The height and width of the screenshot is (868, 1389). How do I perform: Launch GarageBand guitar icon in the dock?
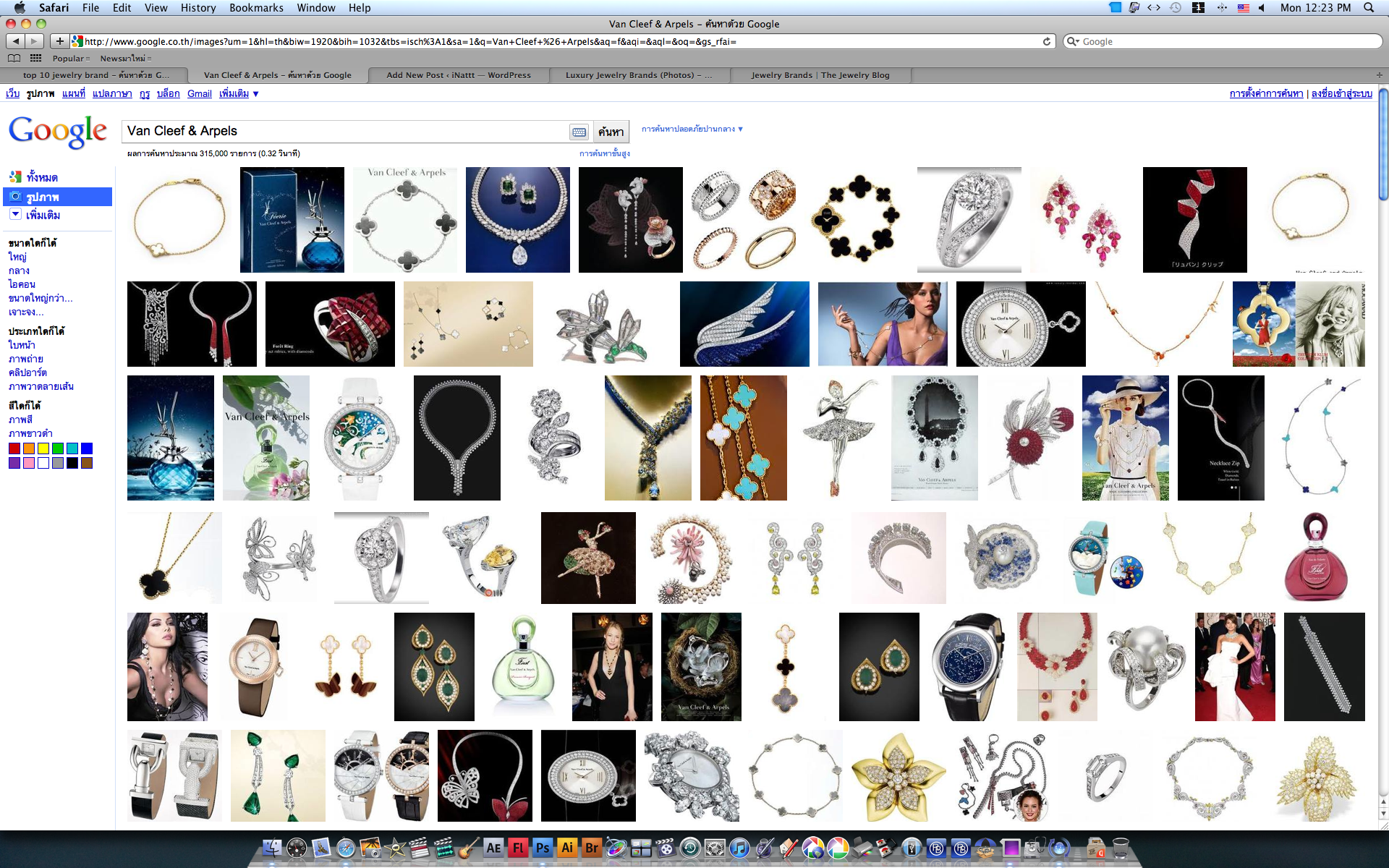tap(469, 848)
